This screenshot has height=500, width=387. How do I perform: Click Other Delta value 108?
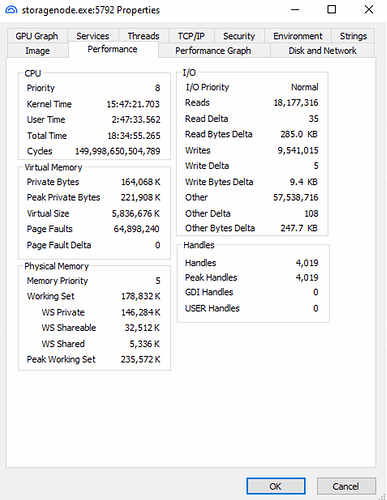[311, 213]
